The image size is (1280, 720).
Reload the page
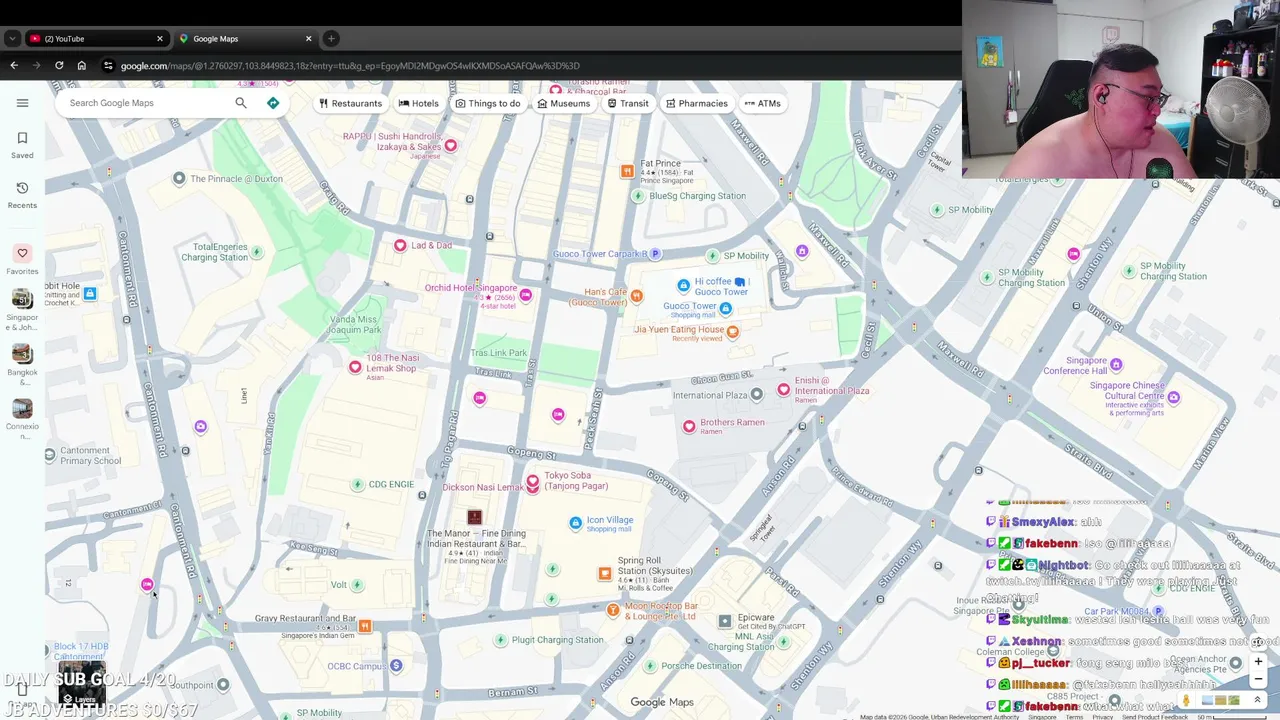(x=59, y=66)
